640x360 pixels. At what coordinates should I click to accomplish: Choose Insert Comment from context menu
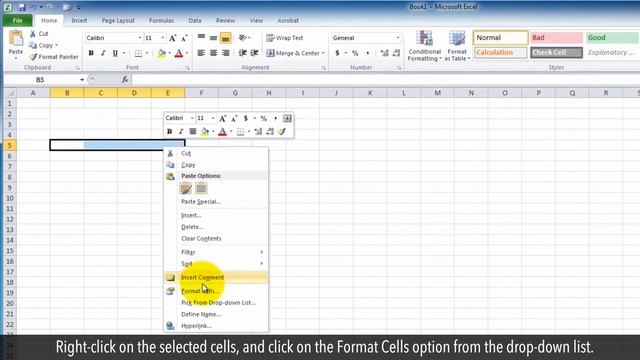click(x=216, y=278)
